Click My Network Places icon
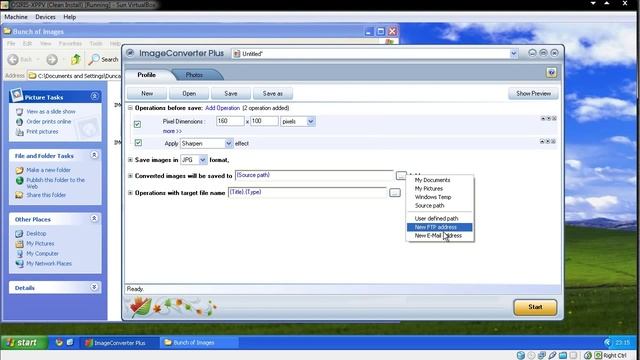Screen dimensions: 640x360 coord(19,264)
